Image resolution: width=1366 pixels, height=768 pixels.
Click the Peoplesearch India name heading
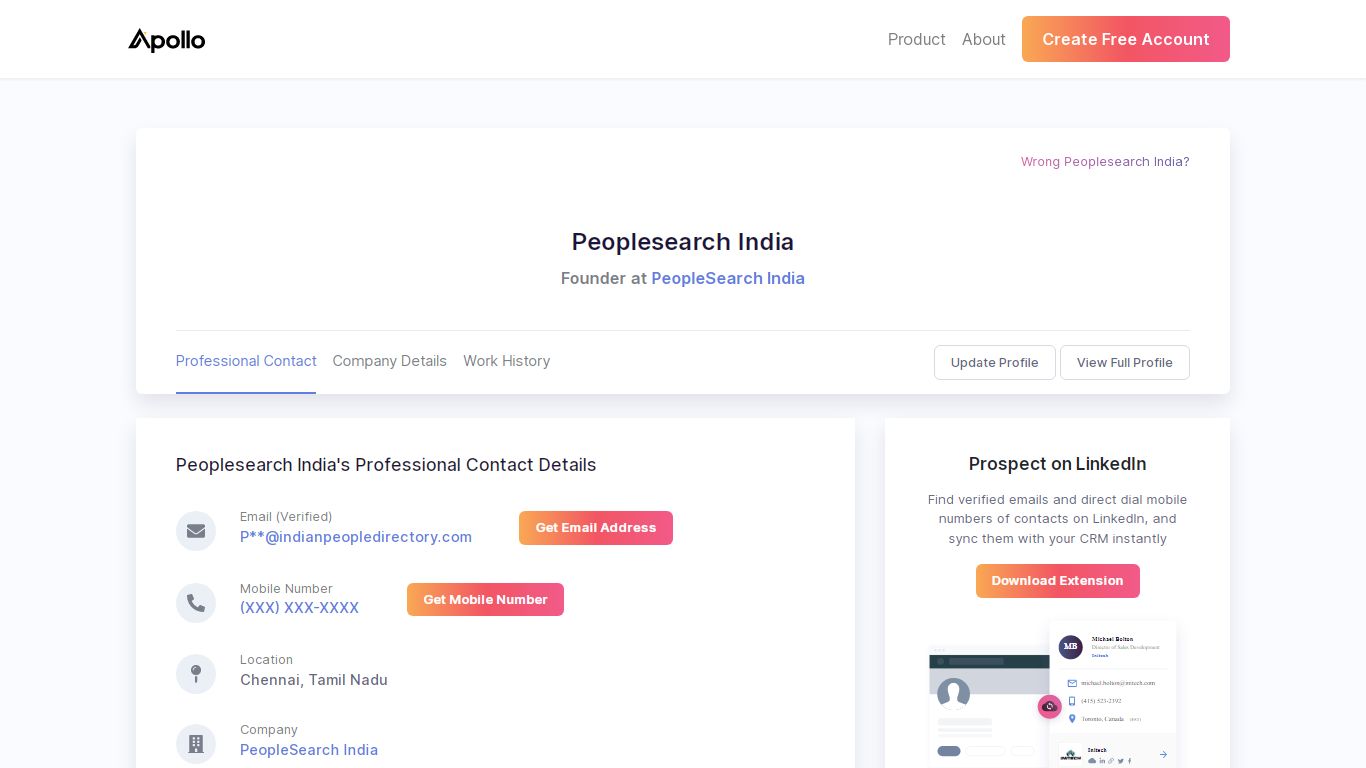click(x=683, y=242)
